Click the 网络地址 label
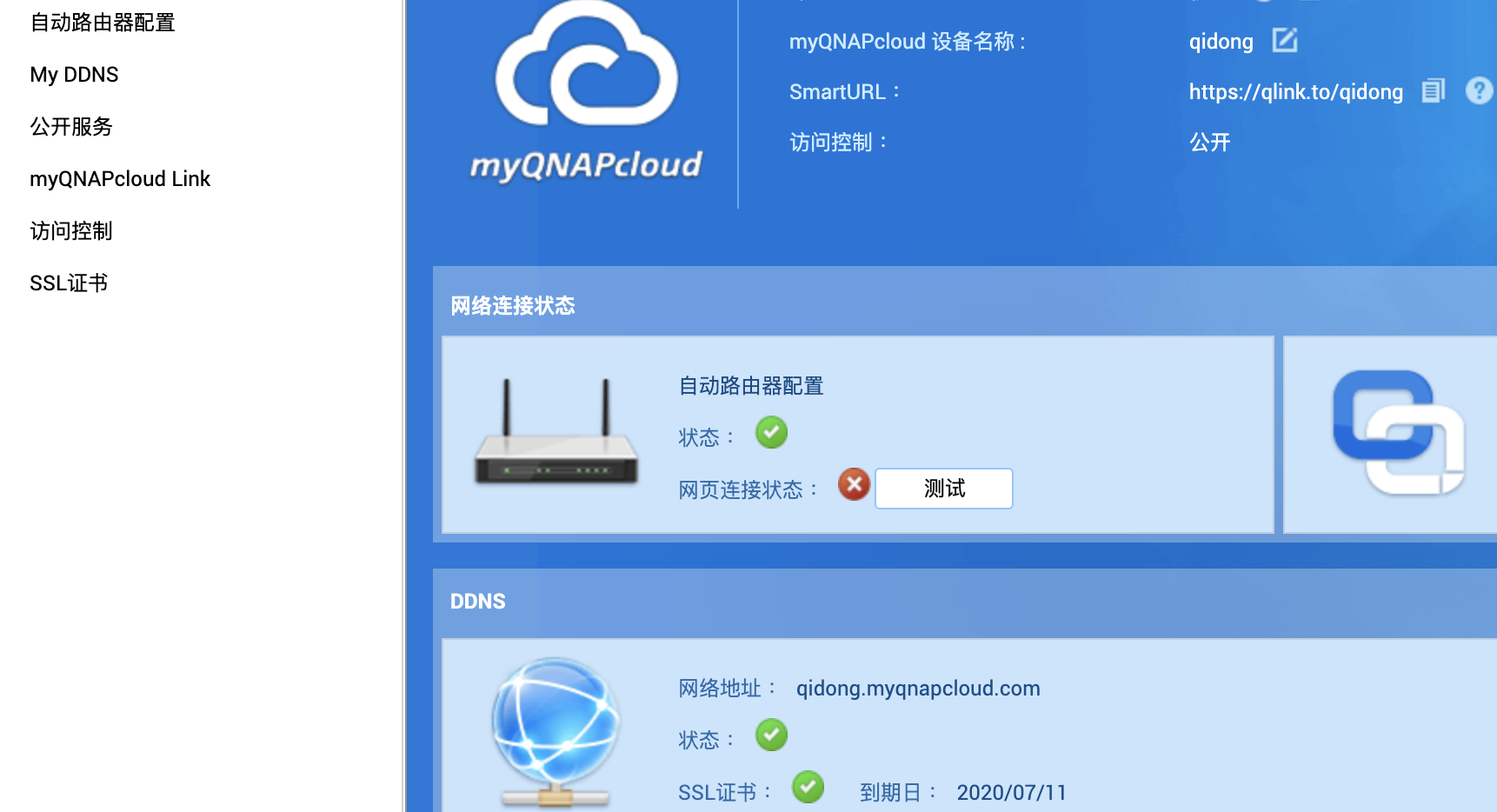Screen dimensions: 1497x812 [x=727, y=689]
